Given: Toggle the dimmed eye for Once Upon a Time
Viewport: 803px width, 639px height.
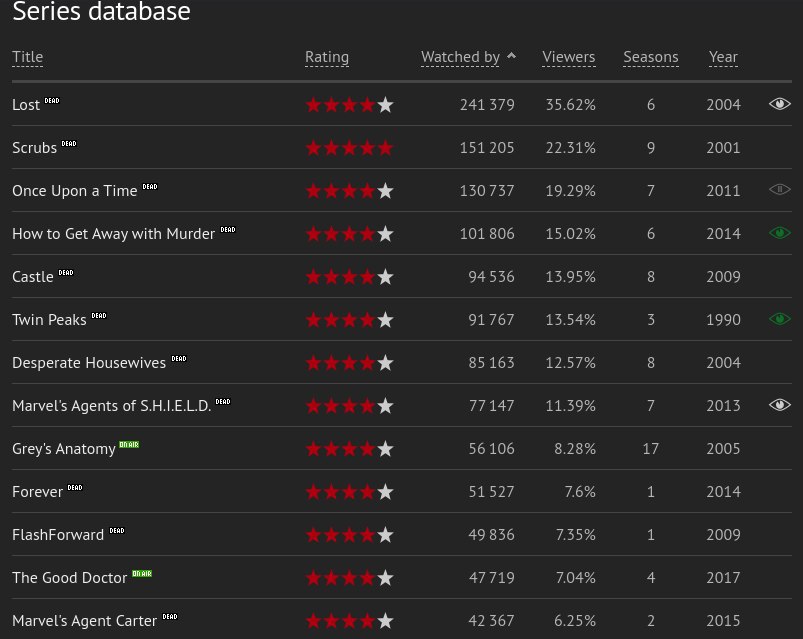Looking at the screenshot, I should pos(779,190).
